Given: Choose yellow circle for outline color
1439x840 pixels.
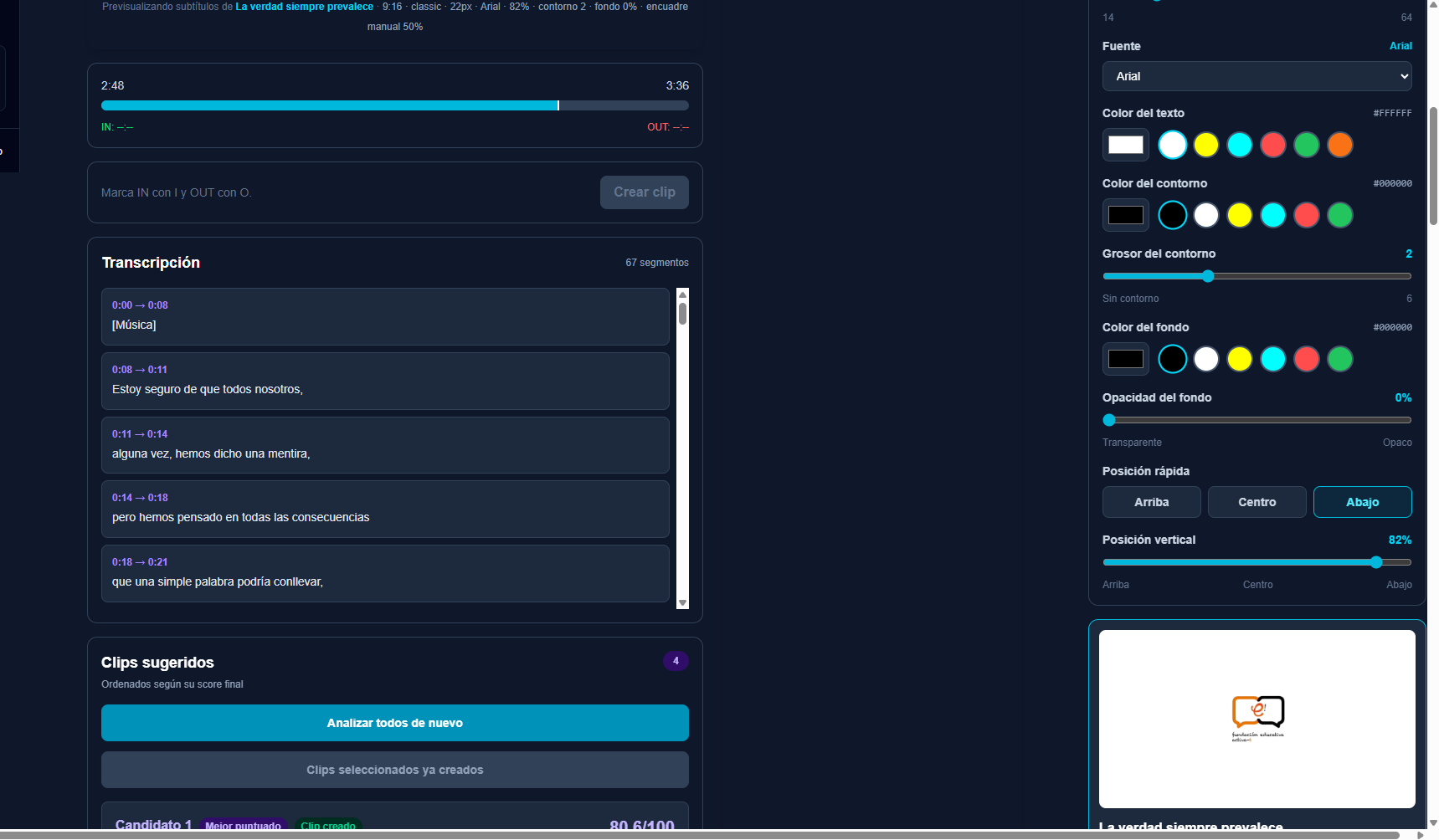Looking at the screenshot, I should [1240, 215].
